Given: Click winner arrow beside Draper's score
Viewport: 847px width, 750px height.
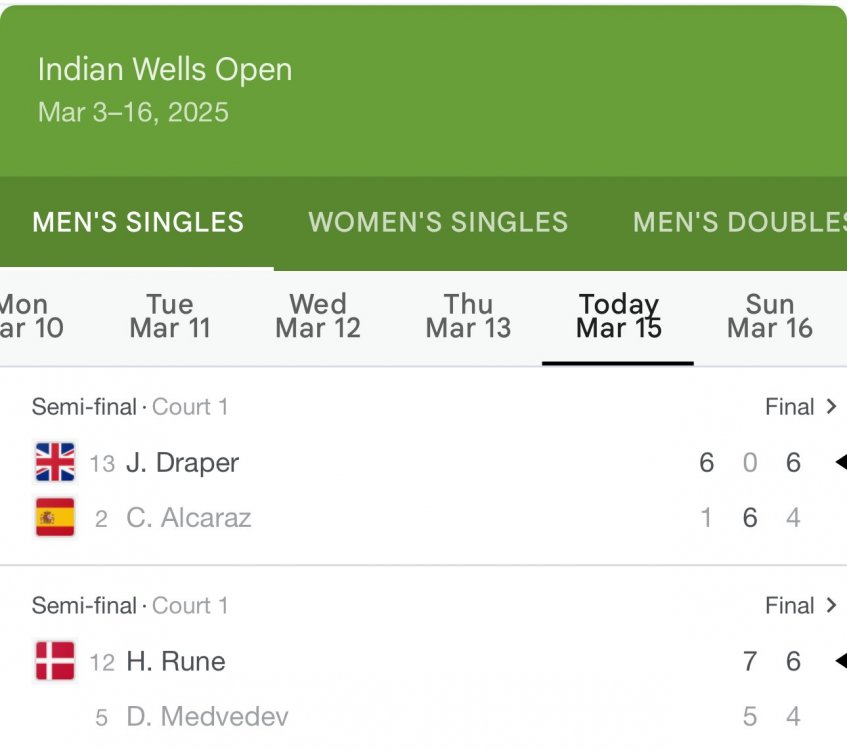Looking at the screenshot, I should point(840,462).
